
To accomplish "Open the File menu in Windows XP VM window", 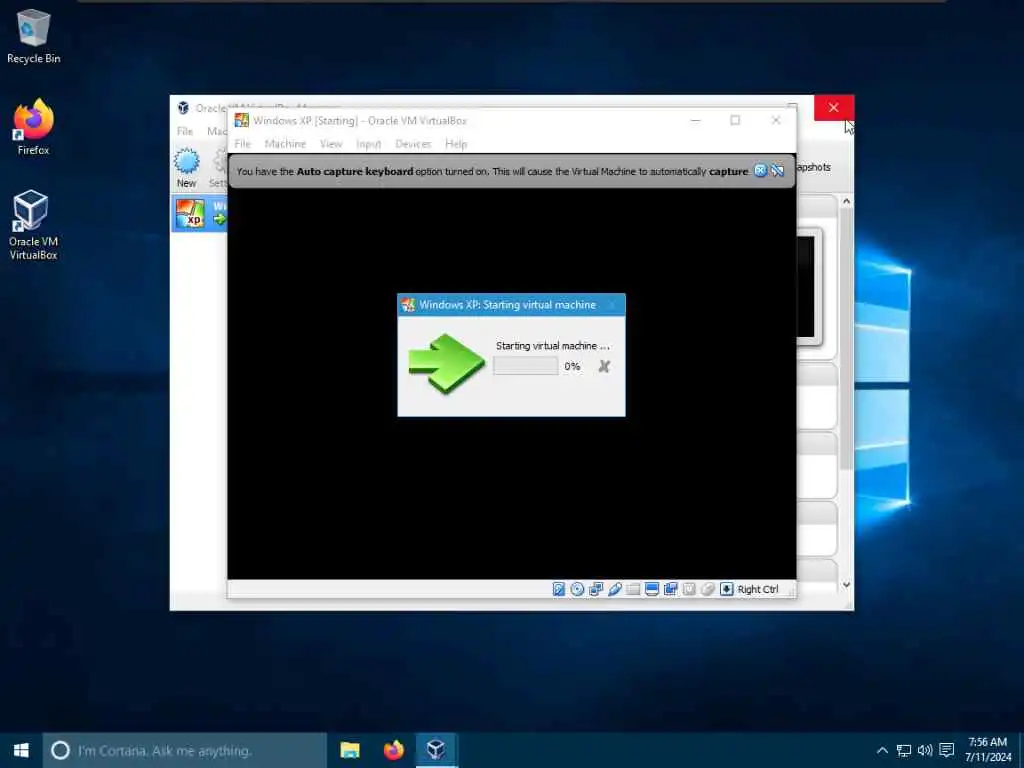I will point(242,144).
